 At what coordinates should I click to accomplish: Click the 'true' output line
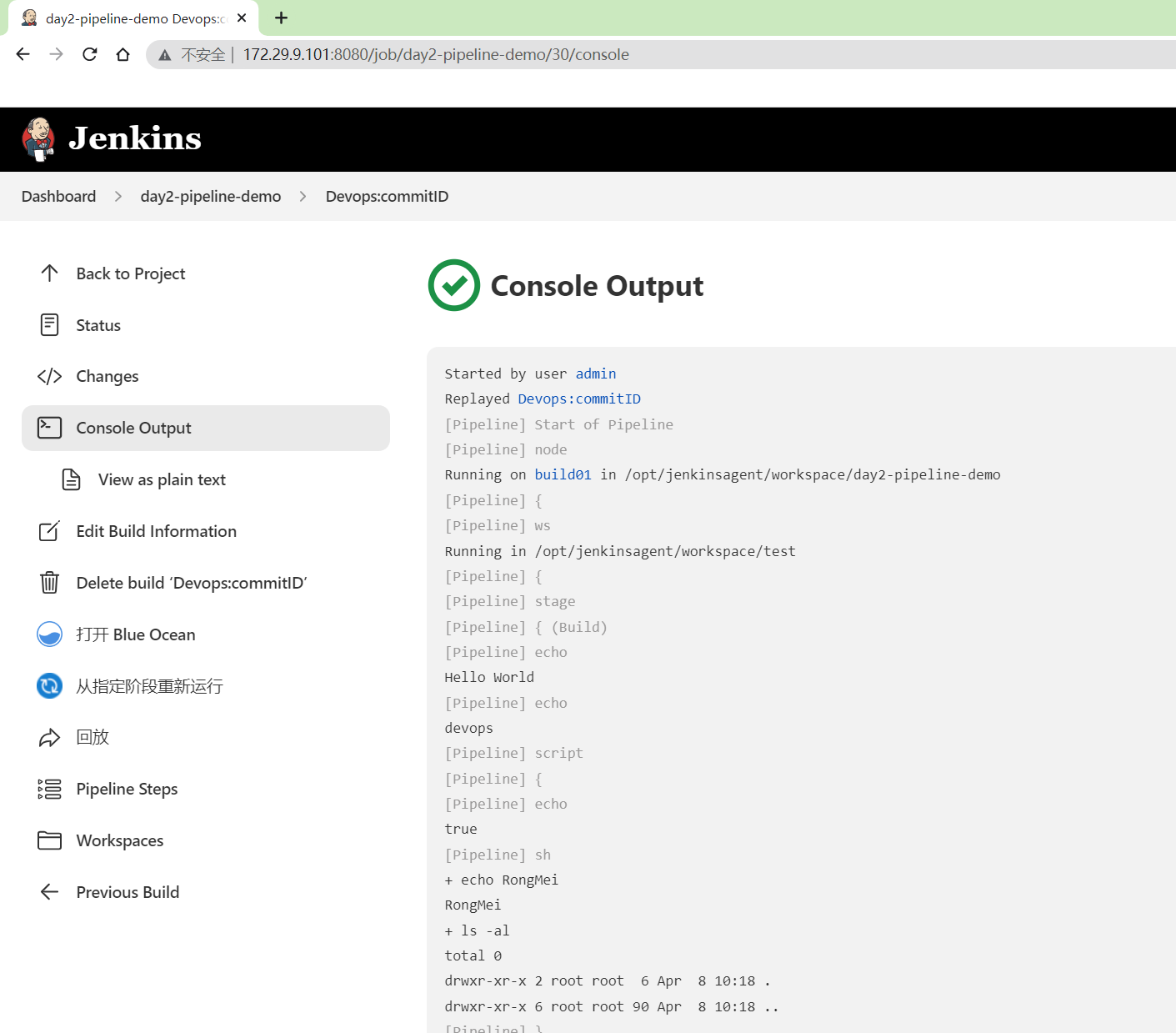(461, 829)
